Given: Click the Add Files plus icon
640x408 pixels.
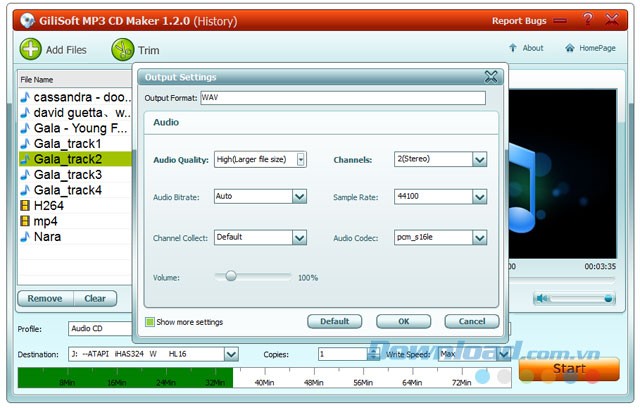Looking at the screenshot, I should pyautogui.click(x=31, y=49).
